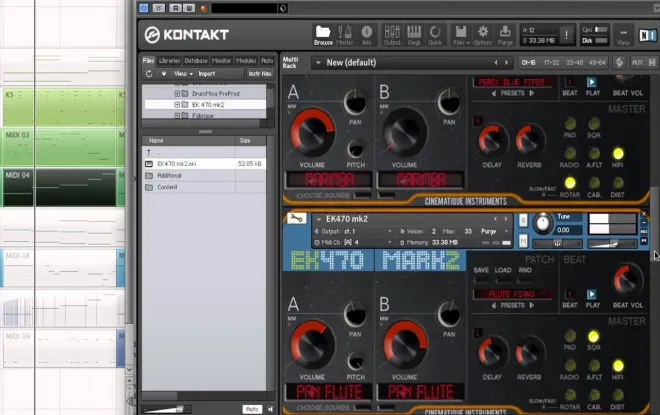
Task: Show rack page 01-16
Action: [529, 63]
